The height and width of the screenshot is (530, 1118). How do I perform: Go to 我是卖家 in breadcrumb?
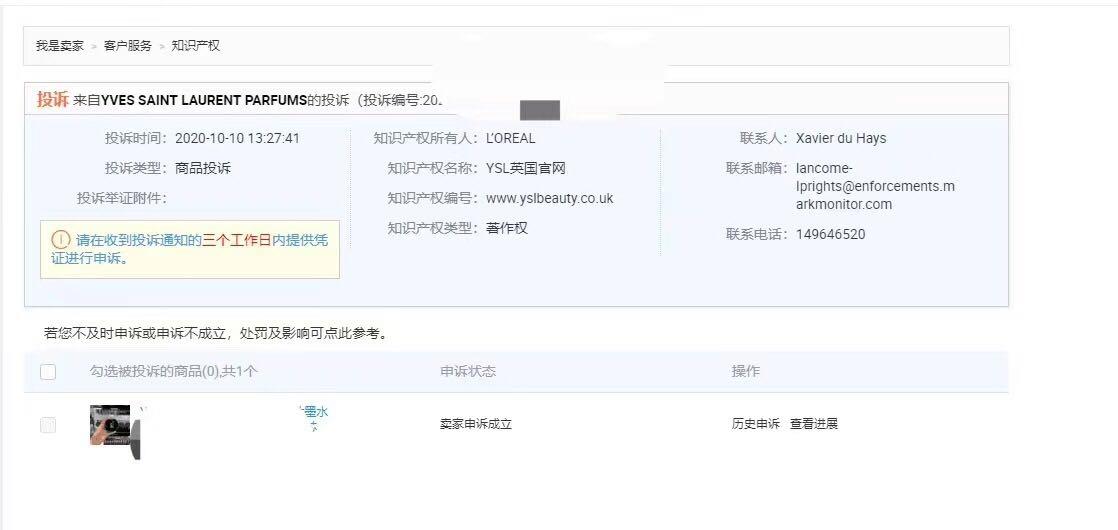(60, 46)
